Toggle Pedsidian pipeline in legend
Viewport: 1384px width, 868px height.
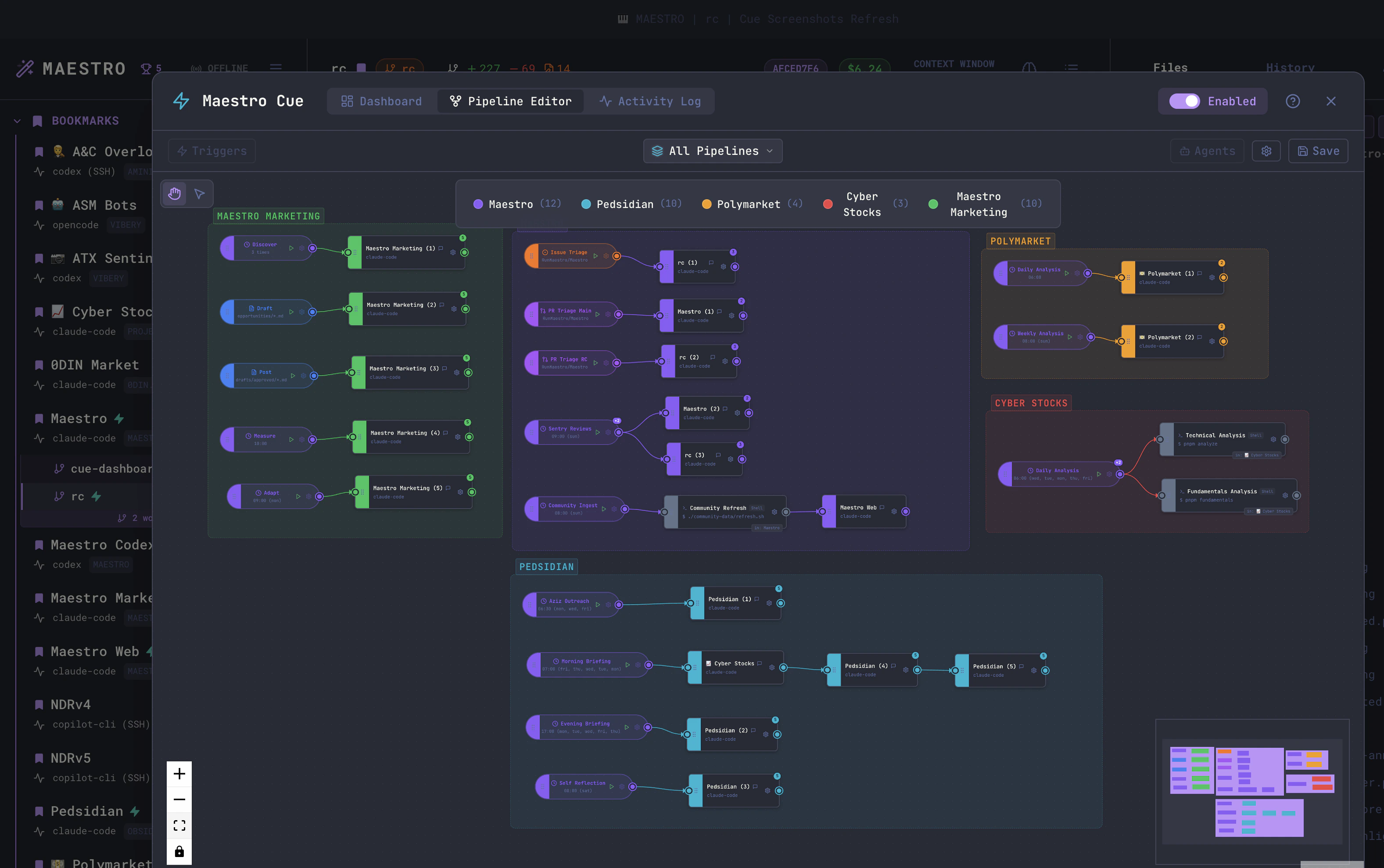click(x=631, y=204)
